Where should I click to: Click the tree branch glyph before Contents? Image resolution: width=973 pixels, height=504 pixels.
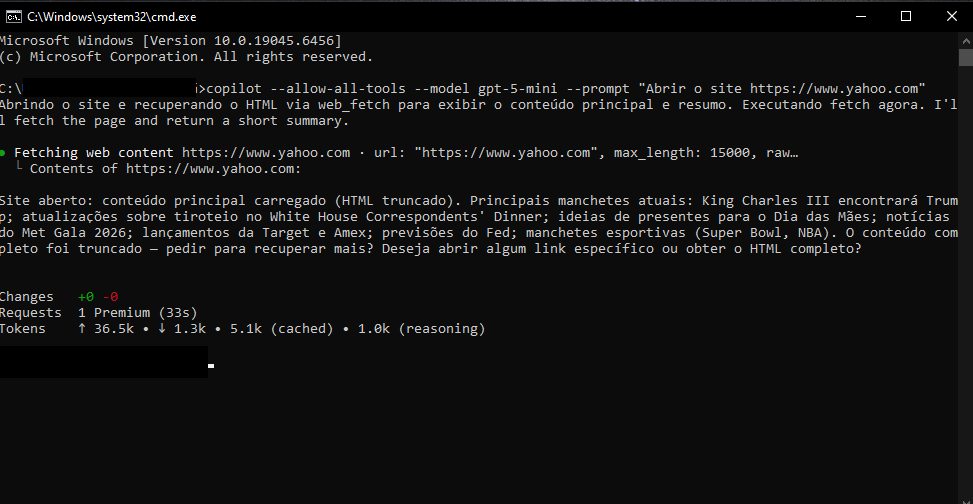(20, 169)
